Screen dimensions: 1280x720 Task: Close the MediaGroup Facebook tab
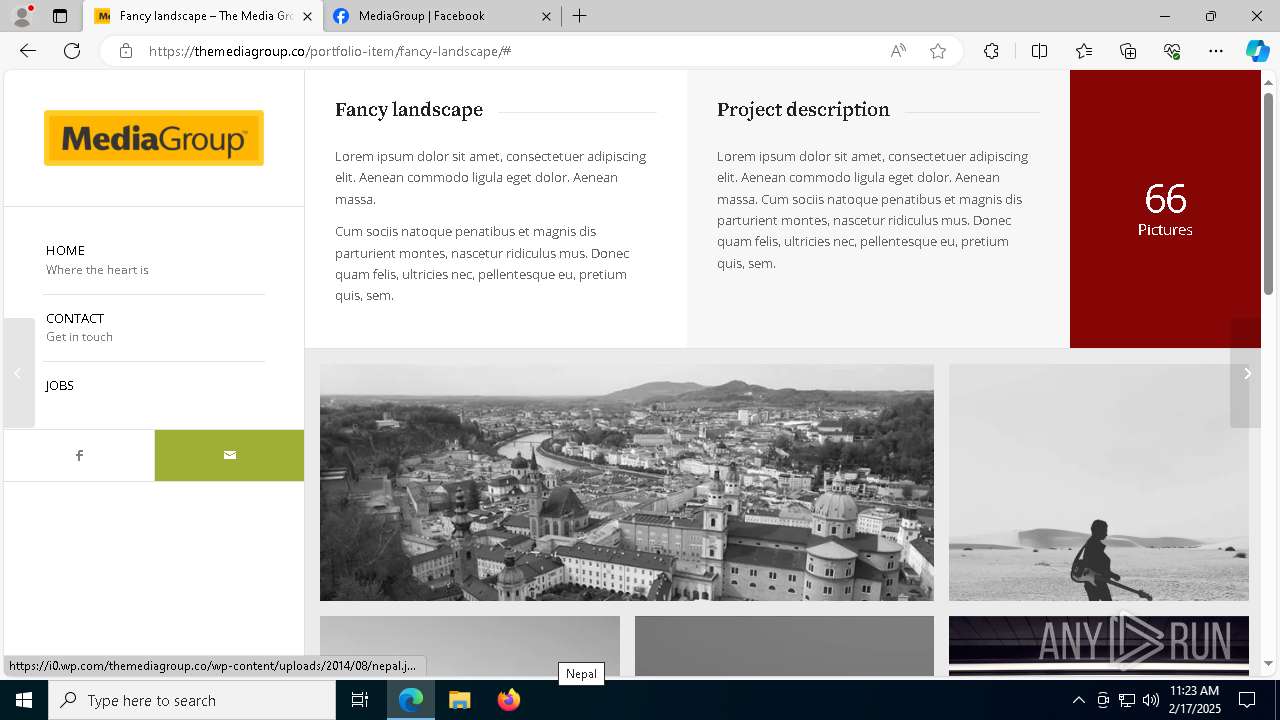[x=546, y=16]
